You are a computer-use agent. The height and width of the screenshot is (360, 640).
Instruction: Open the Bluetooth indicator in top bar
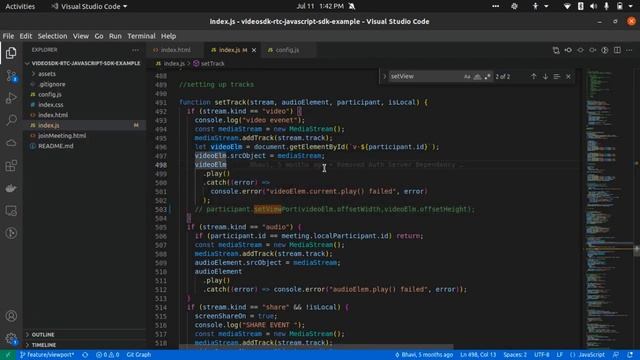point(580,6)
